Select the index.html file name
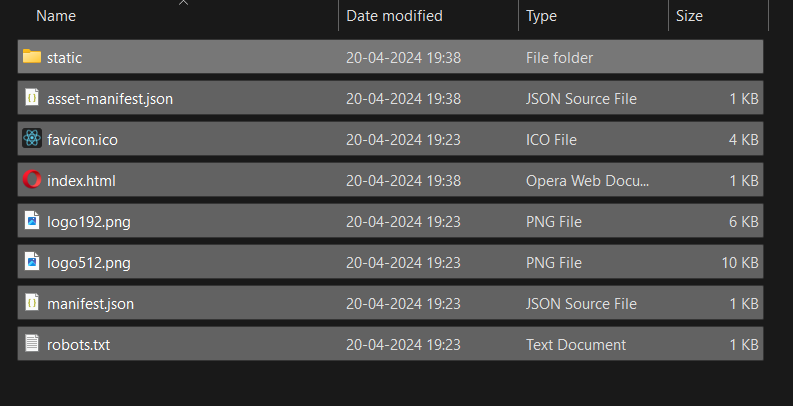Viewport: 793px width, 406px height. tap(81, 181)
